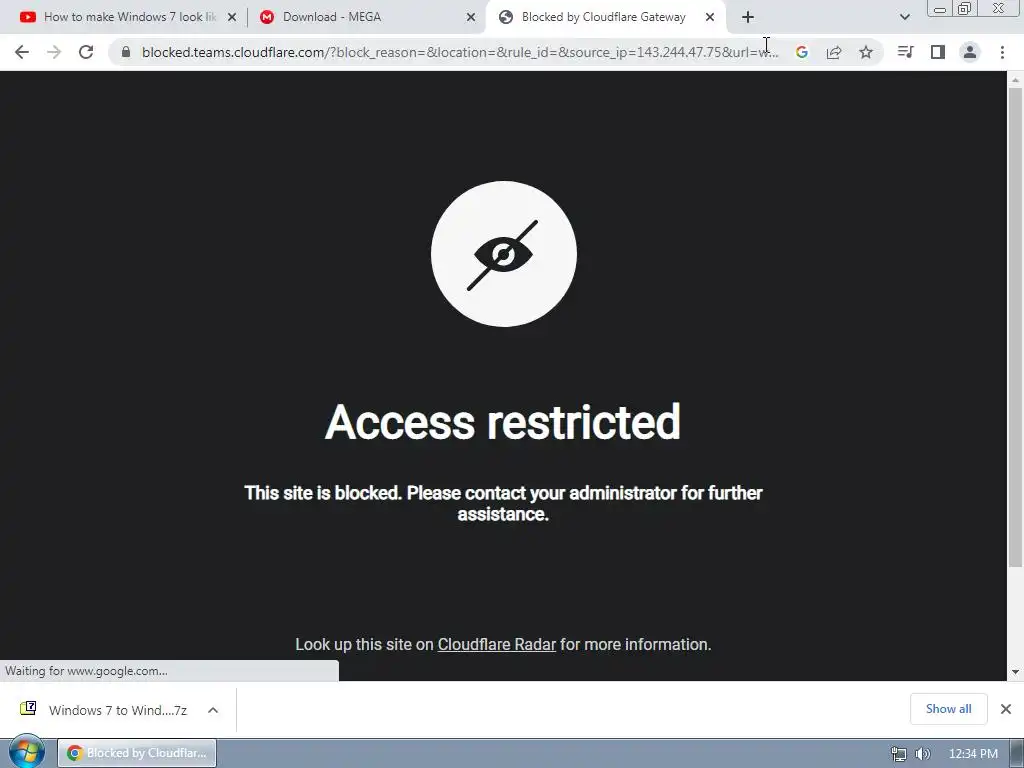
Task: Dismiss the downloads bar
Action: coord(1006,709)
